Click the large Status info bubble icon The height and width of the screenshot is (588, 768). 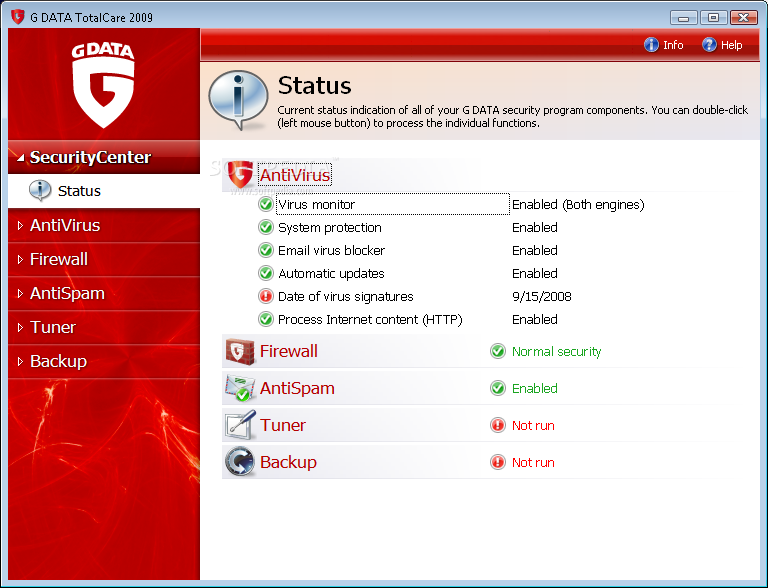[239, 100]
